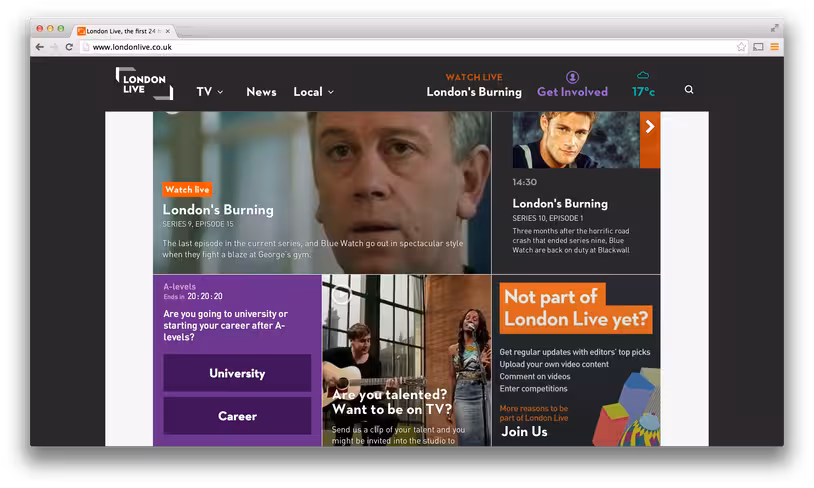Click the 14:30 time text
This screenshot has width=814, height=488.
click(524, 182)
